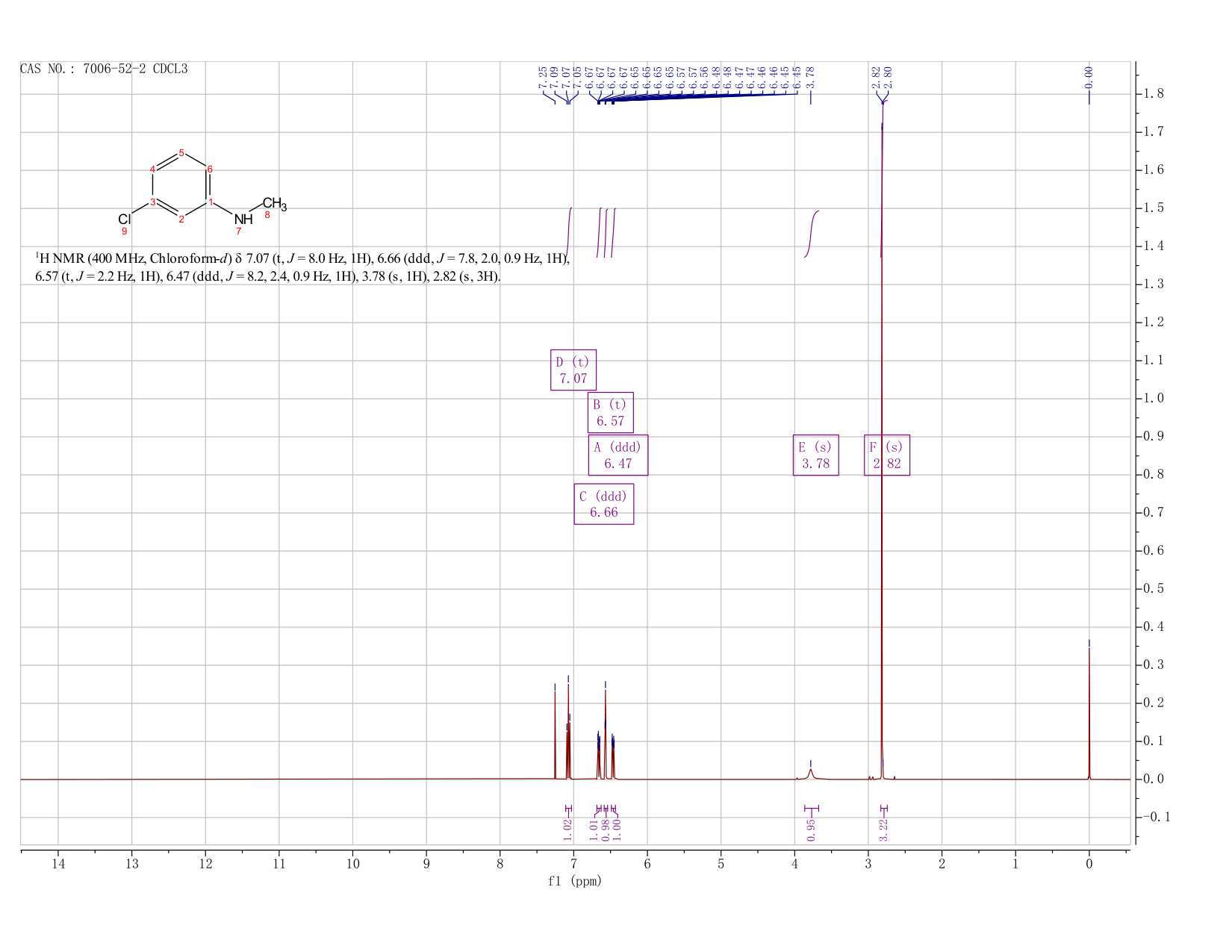Click the NH atom label in the structure
Viewport: 1232px width, 952px height.
pos(243,219)
